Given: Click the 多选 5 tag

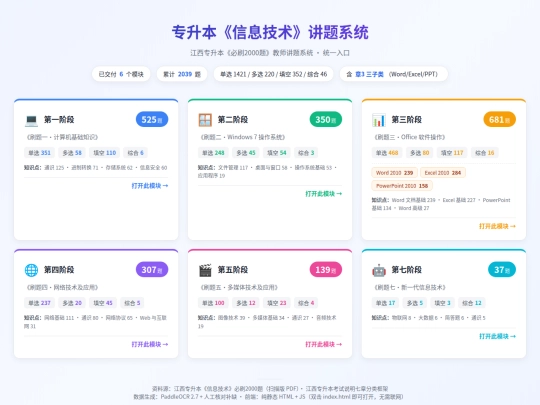Looking at the screenshot, I should 415,303.
